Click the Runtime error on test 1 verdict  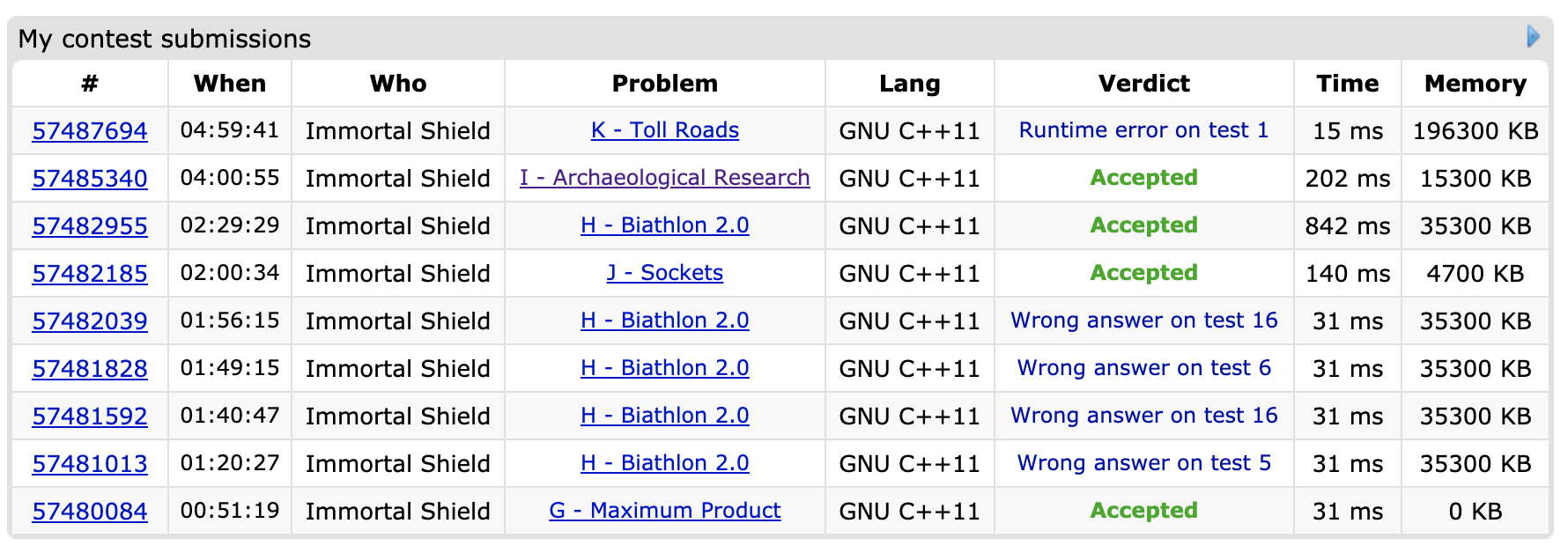(x=1143, y=130)
